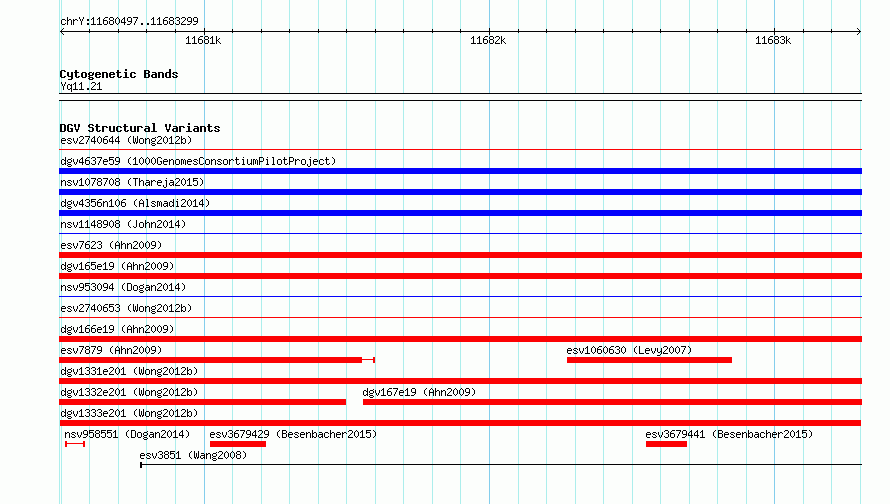Click the DGV Structural Variants track title

point(140,128)
